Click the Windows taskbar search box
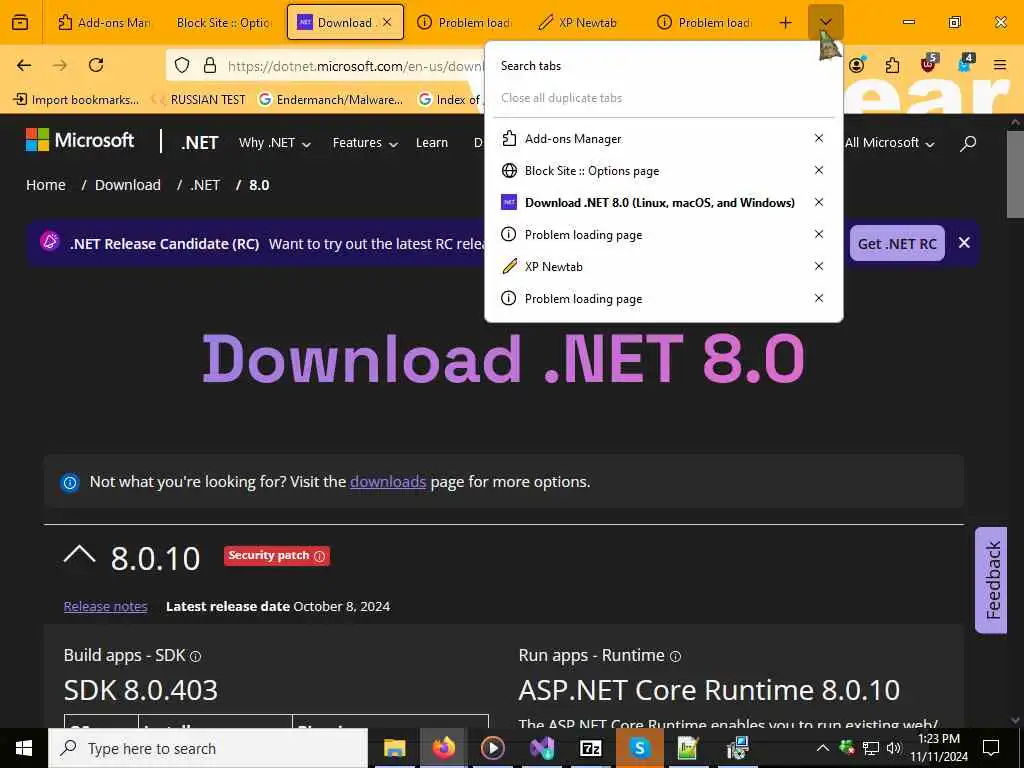Screen dimensions: 1024x768 click(x=208, y=748)
